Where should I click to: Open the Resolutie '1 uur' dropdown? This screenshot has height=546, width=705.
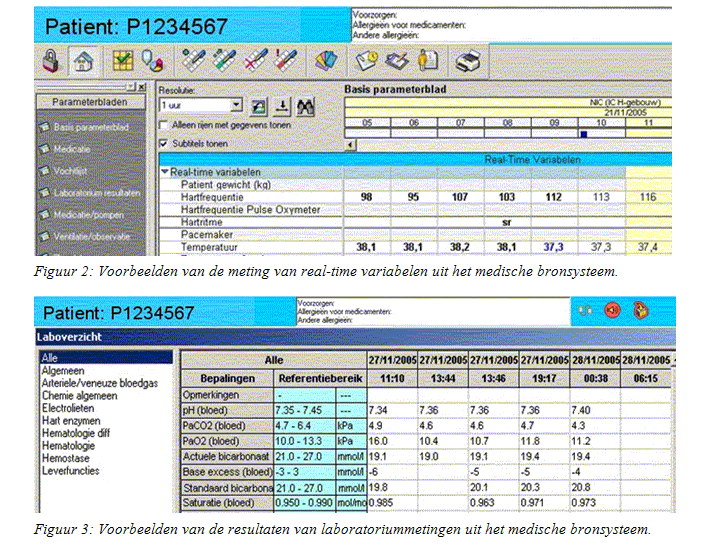click(236, 105)
